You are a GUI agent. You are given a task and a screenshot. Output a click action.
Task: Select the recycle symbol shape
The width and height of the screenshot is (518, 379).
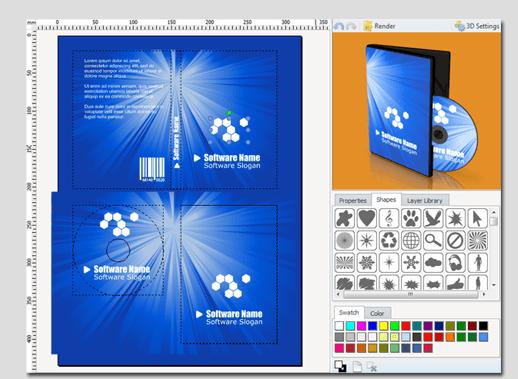[389, 240]
